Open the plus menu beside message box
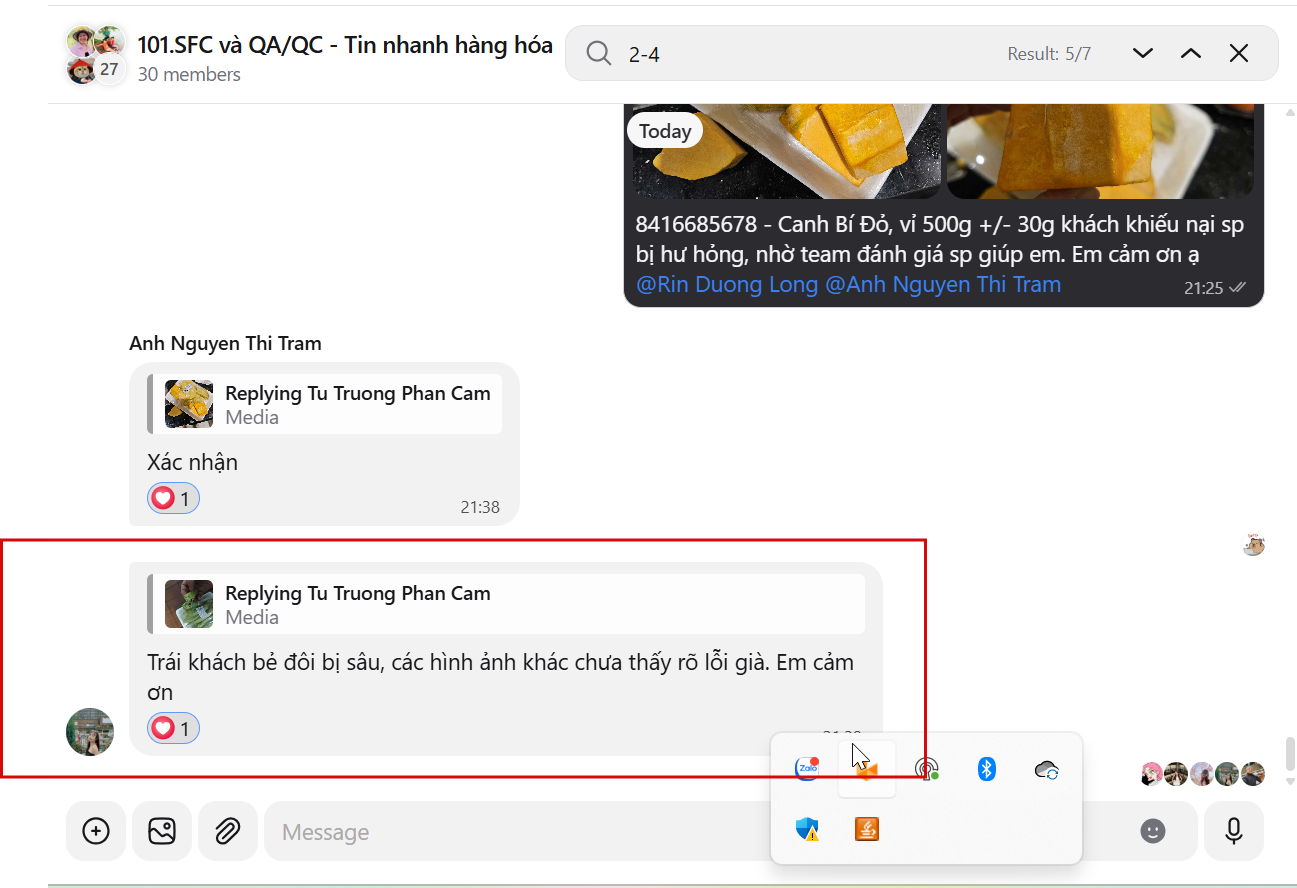This screenshot has width=1297, height=888. [x=96, y=831]
